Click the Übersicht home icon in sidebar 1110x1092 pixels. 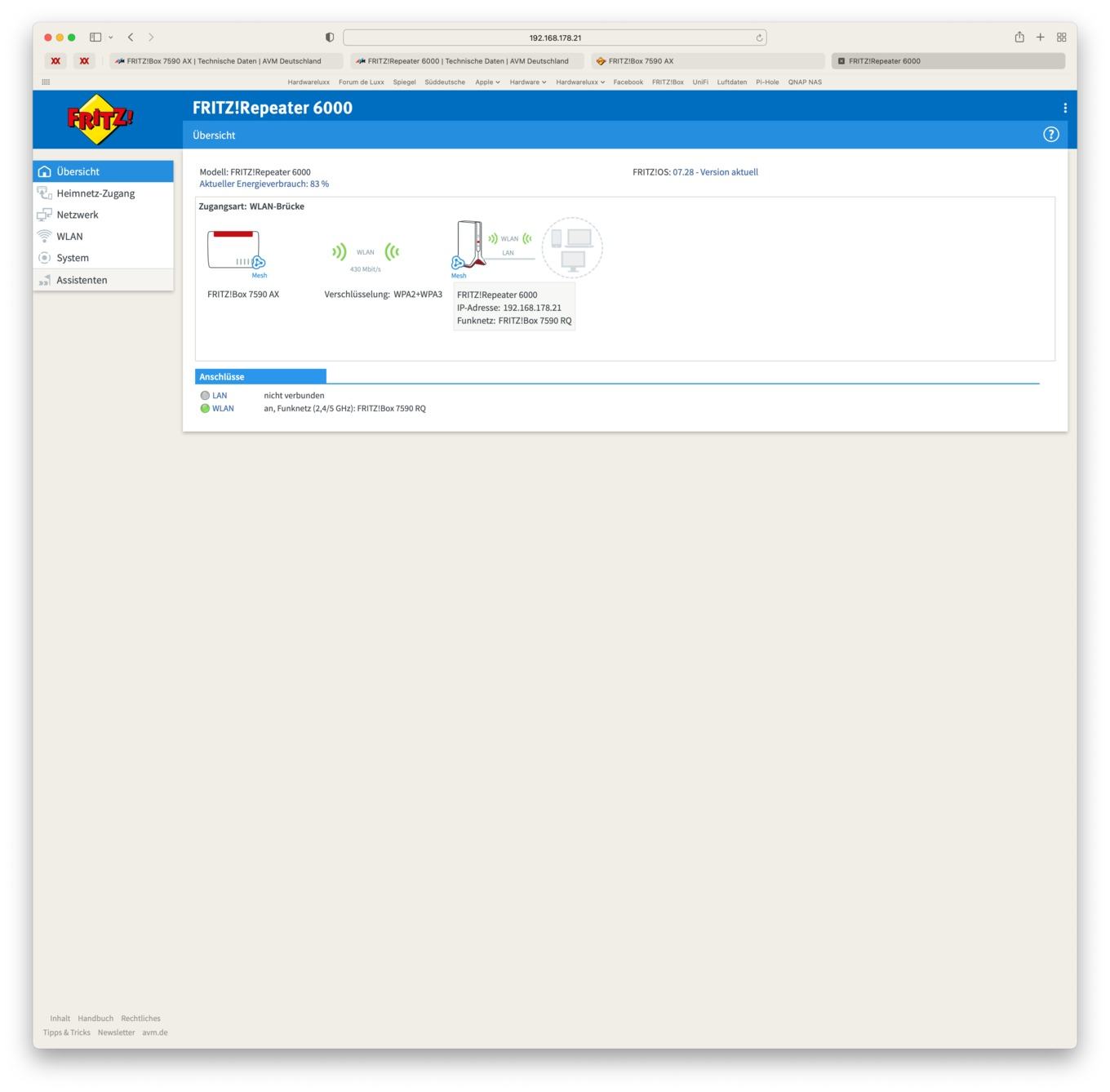(45, 171)
